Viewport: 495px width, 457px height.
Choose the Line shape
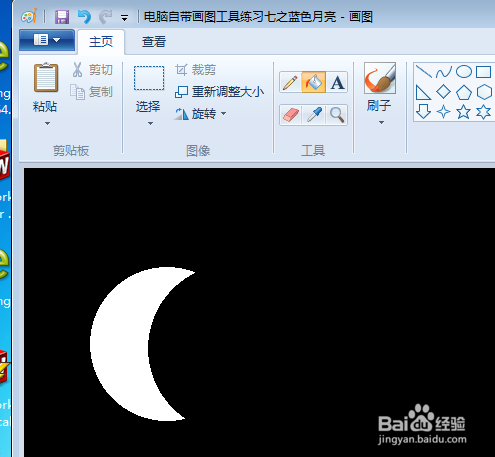point(424,72)
